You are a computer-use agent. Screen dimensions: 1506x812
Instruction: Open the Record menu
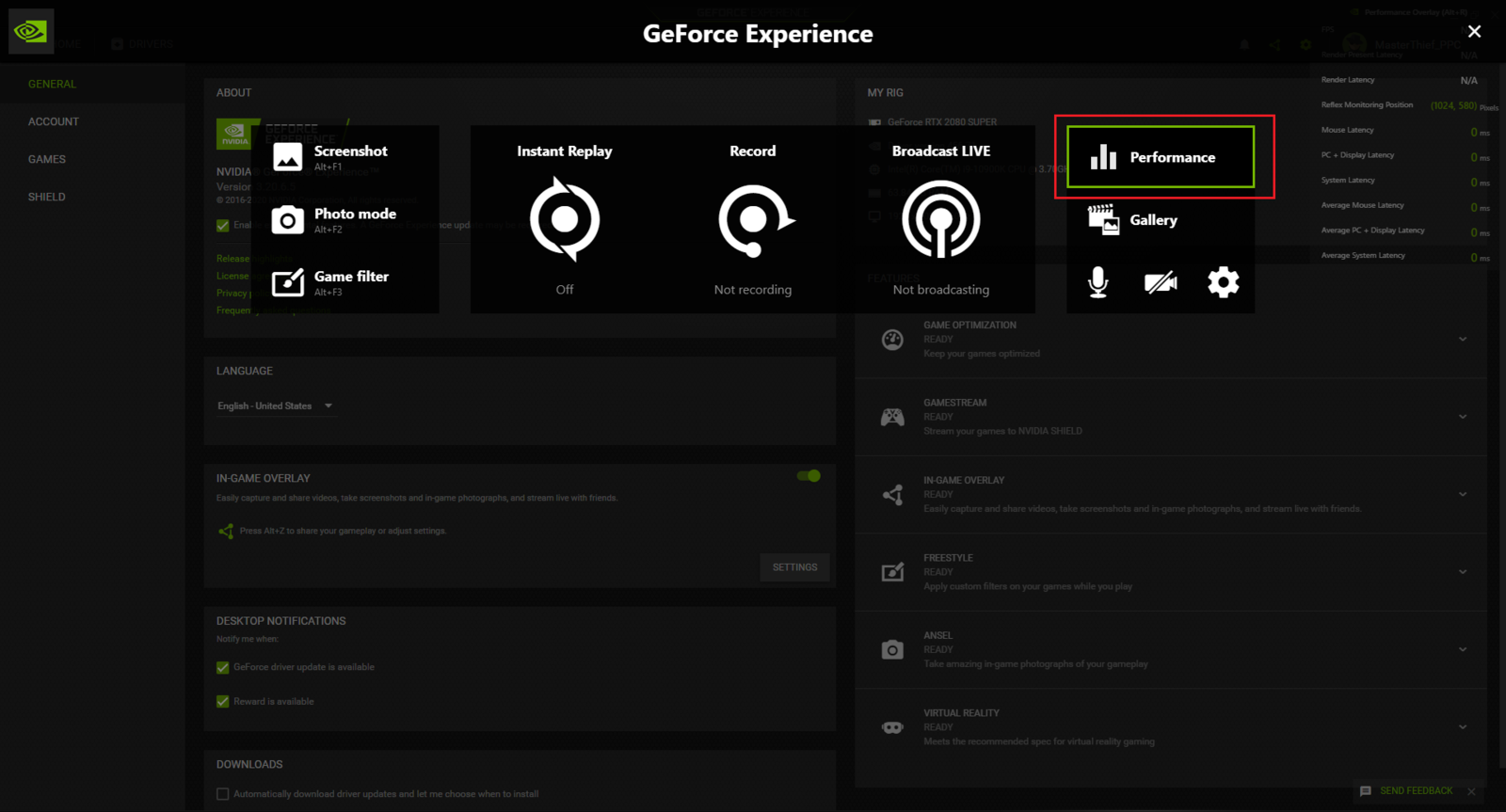coord(753,219)
